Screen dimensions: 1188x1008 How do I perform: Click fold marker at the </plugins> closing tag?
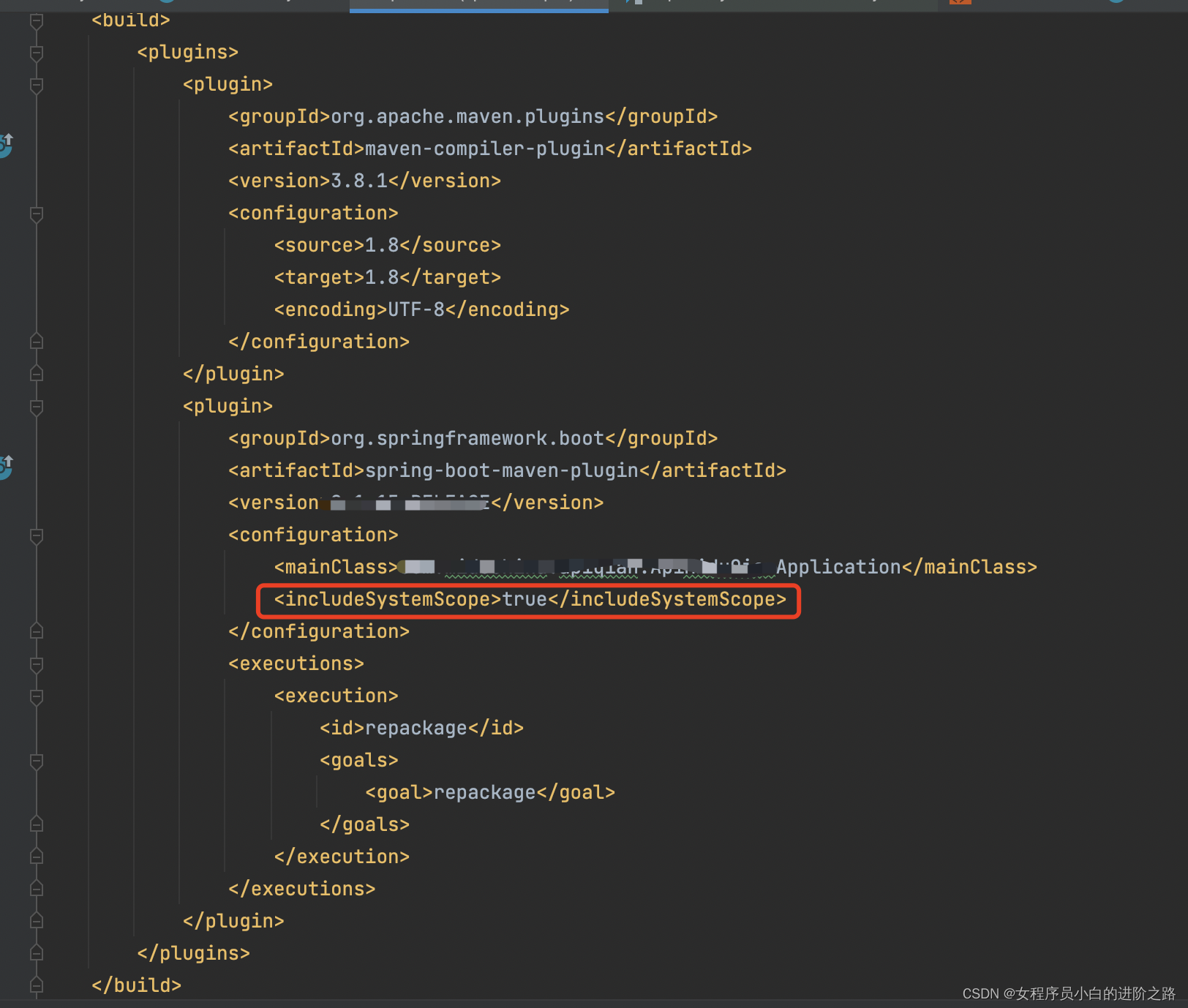click(37, 953)
